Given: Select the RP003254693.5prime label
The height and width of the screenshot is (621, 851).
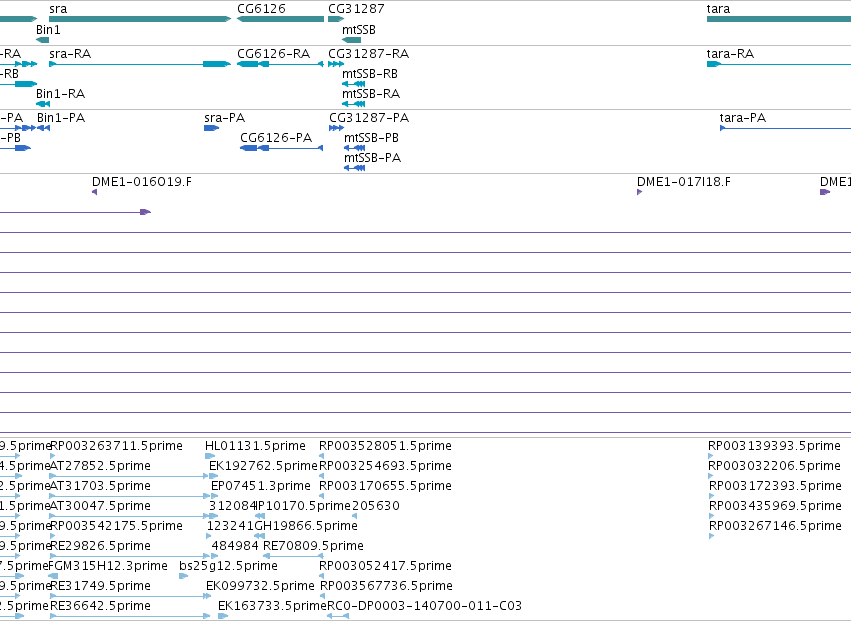Looking at the screenshot, I should (385, 466).
